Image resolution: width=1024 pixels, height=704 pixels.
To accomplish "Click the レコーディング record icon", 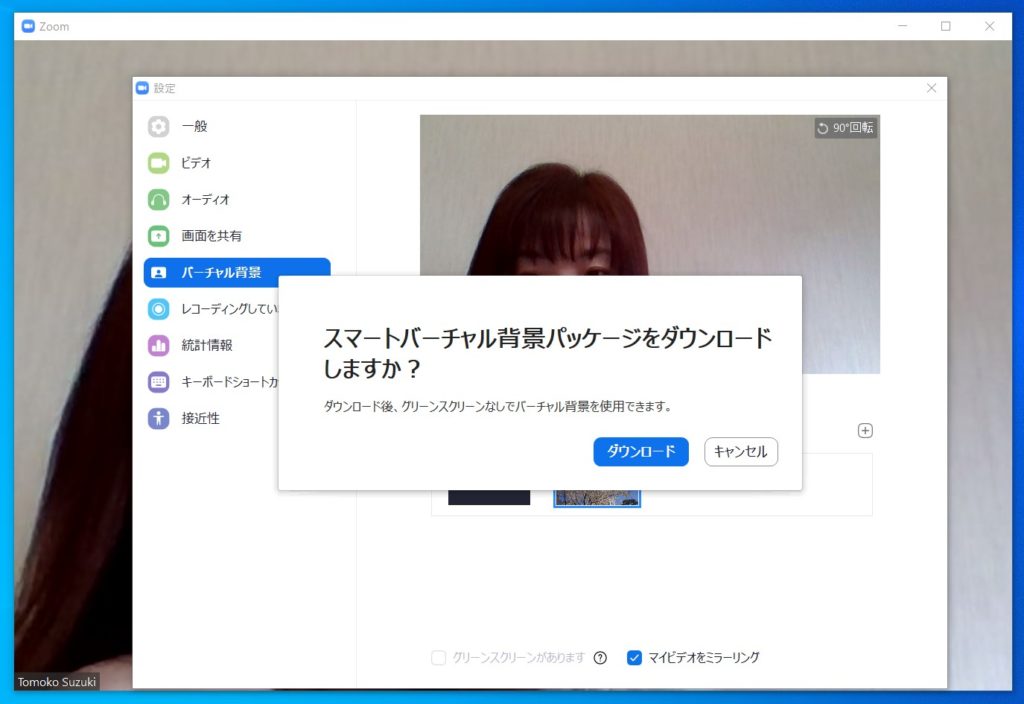I will point(159,309).
